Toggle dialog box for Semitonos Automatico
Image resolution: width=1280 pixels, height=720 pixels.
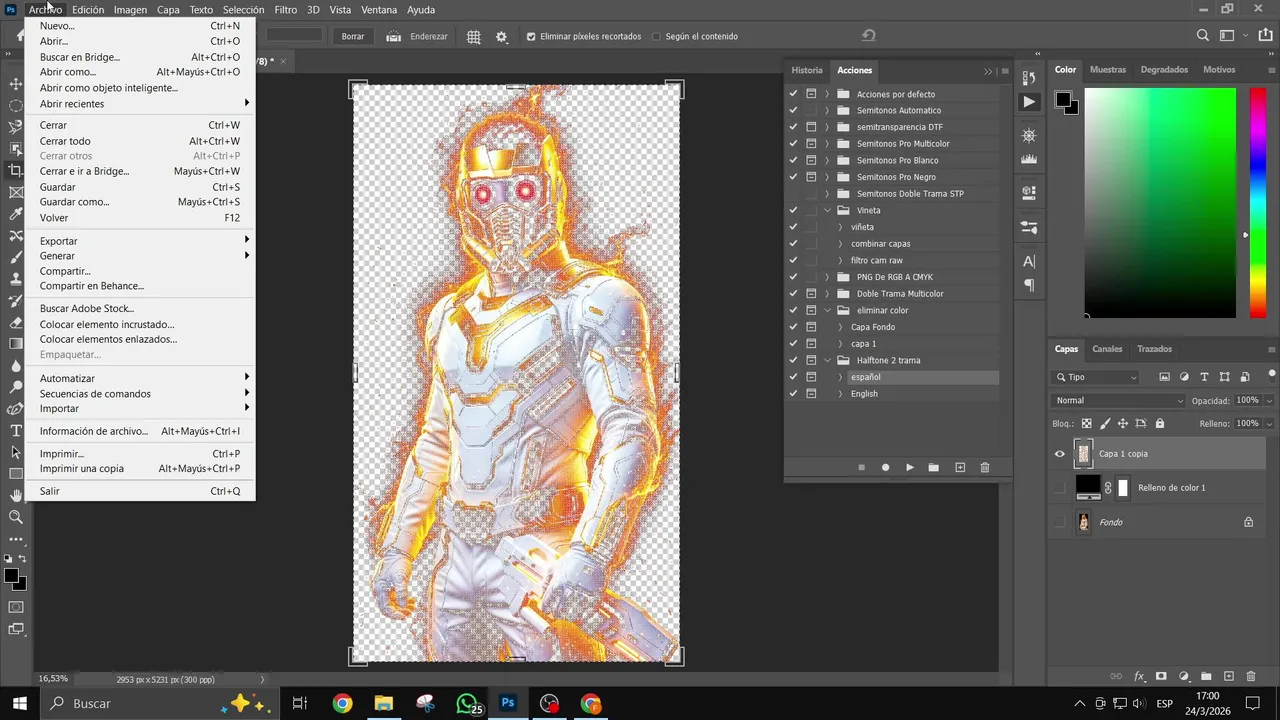point(811,110)
